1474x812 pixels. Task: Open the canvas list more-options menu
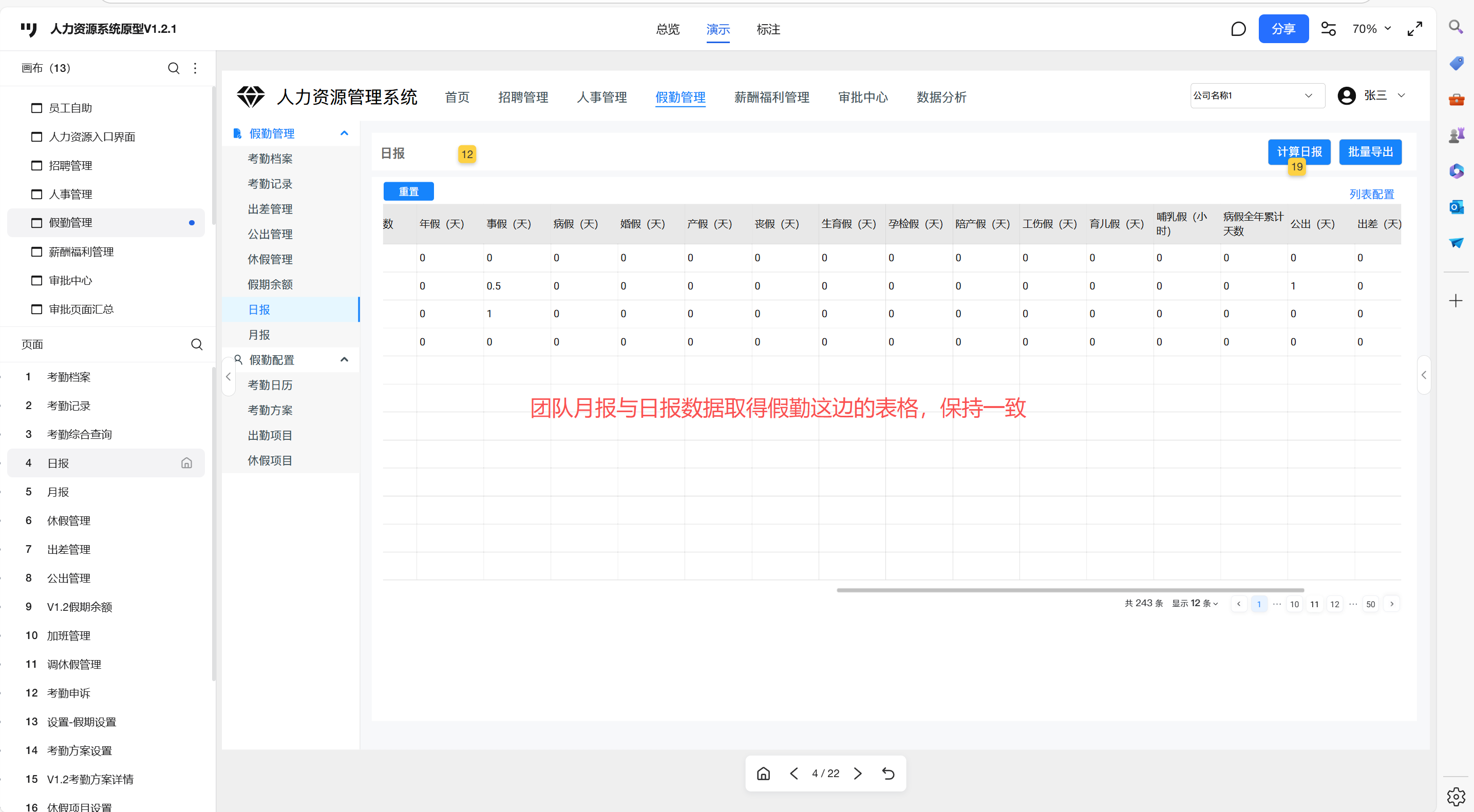(195, 69)
